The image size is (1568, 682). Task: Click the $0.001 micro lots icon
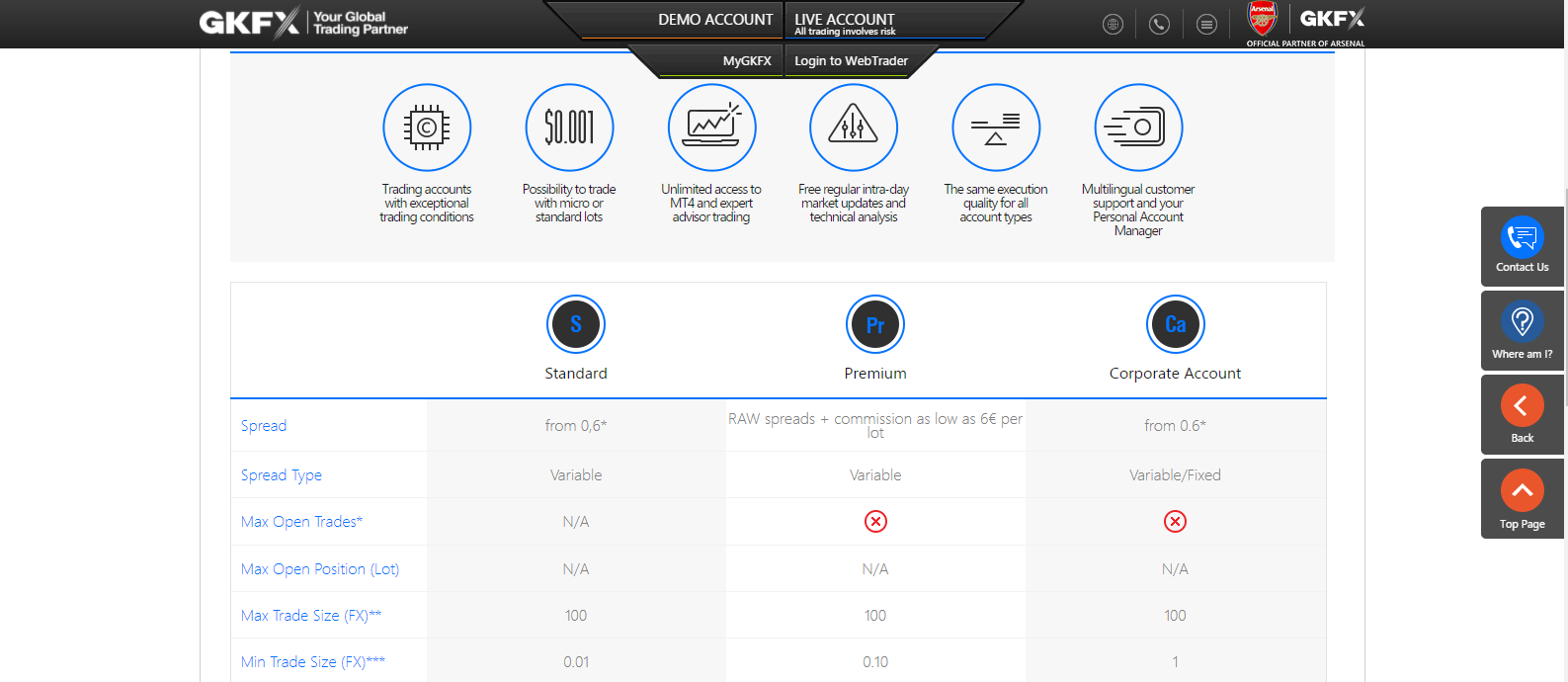[569, 128]
